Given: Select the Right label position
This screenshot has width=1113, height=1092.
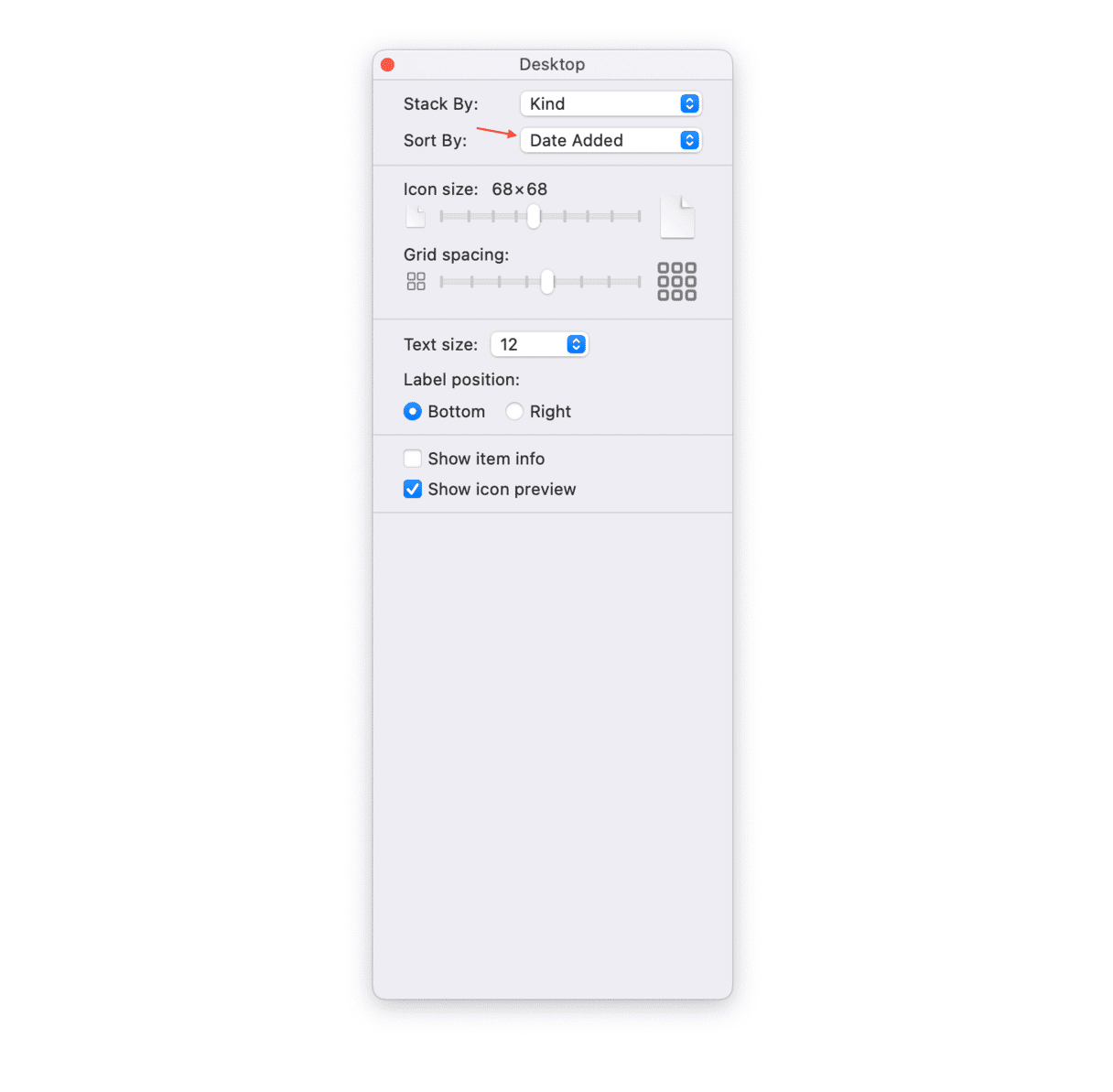Looking at the screenshot, I should click(514, 412).
